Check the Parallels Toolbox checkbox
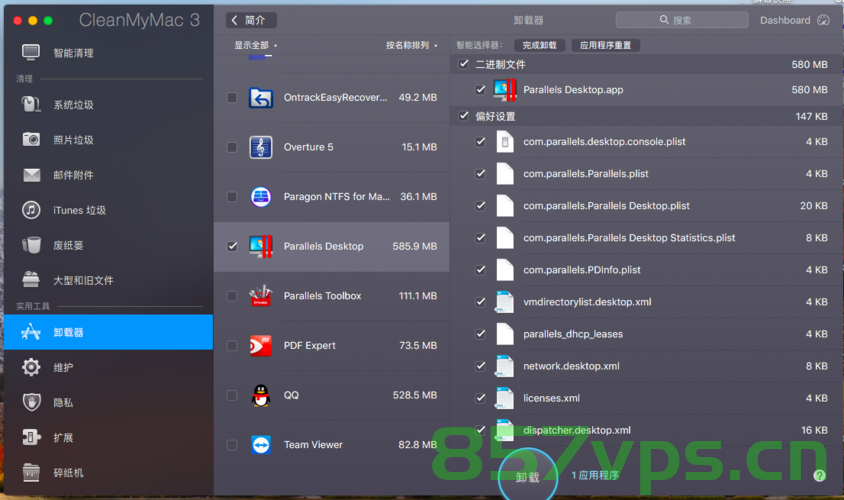The image size is (844, 500). click(232, 295)
